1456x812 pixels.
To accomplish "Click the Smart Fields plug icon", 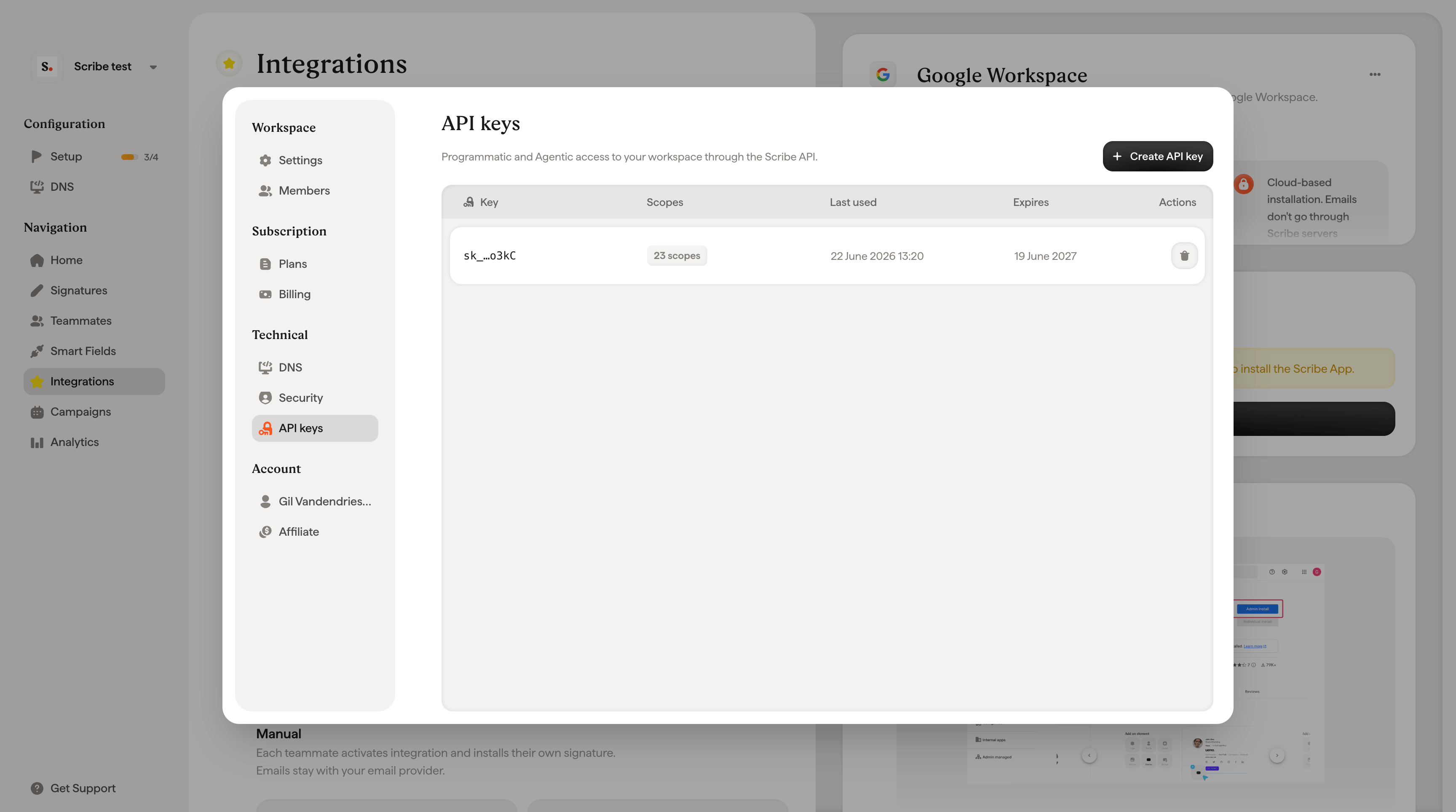I will coord(37,352).
